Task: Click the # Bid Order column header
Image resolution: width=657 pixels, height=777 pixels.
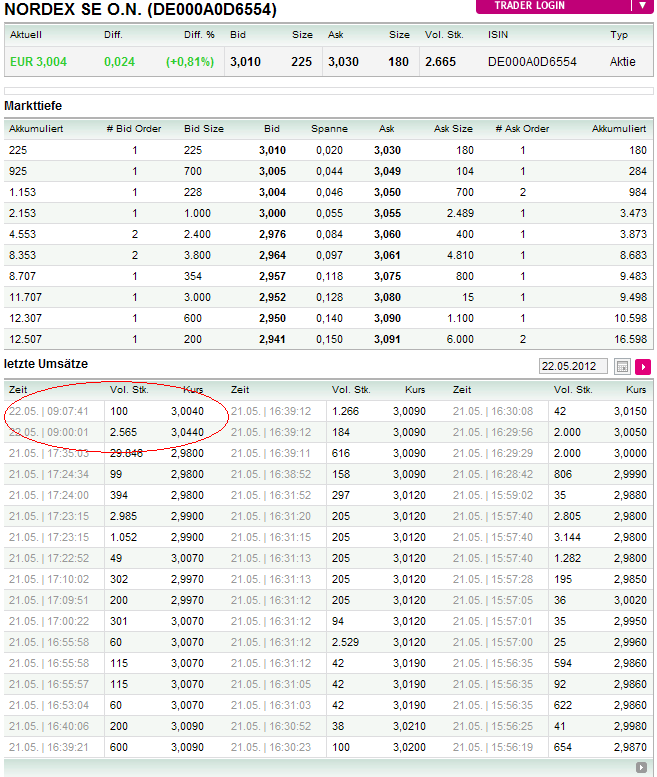Action: pyautogui.click(x=134, y=129)
